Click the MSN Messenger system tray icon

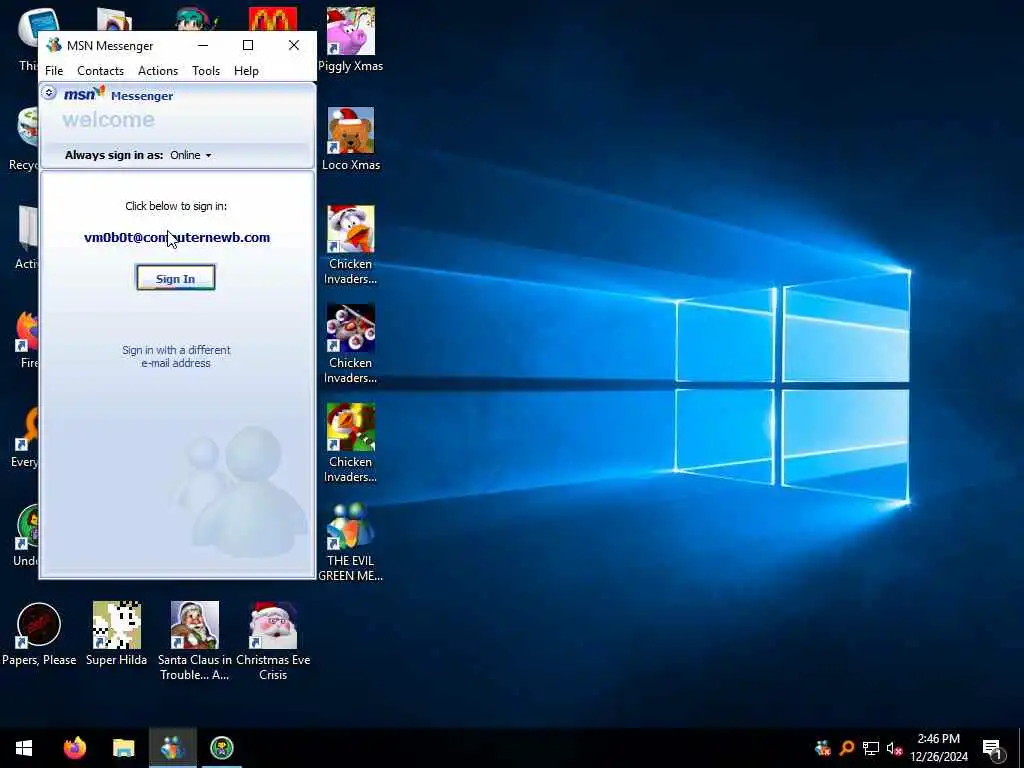coord(823,748)
